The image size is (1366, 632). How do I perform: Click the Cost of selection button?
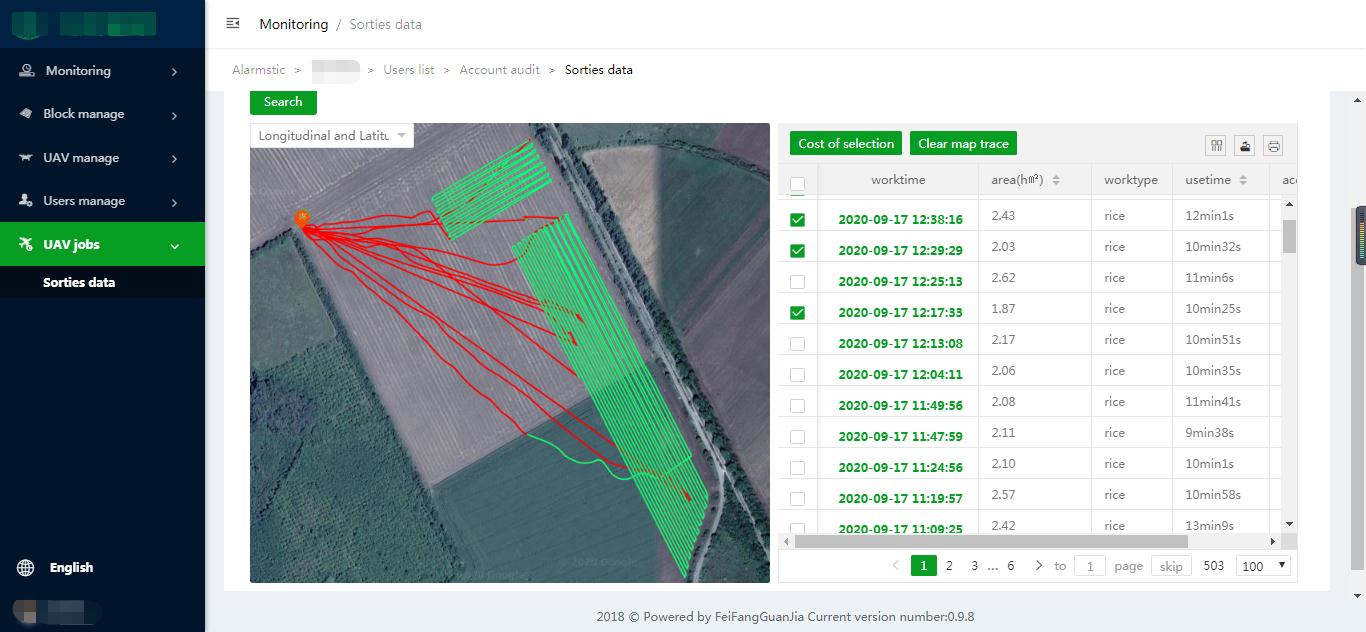845,143
